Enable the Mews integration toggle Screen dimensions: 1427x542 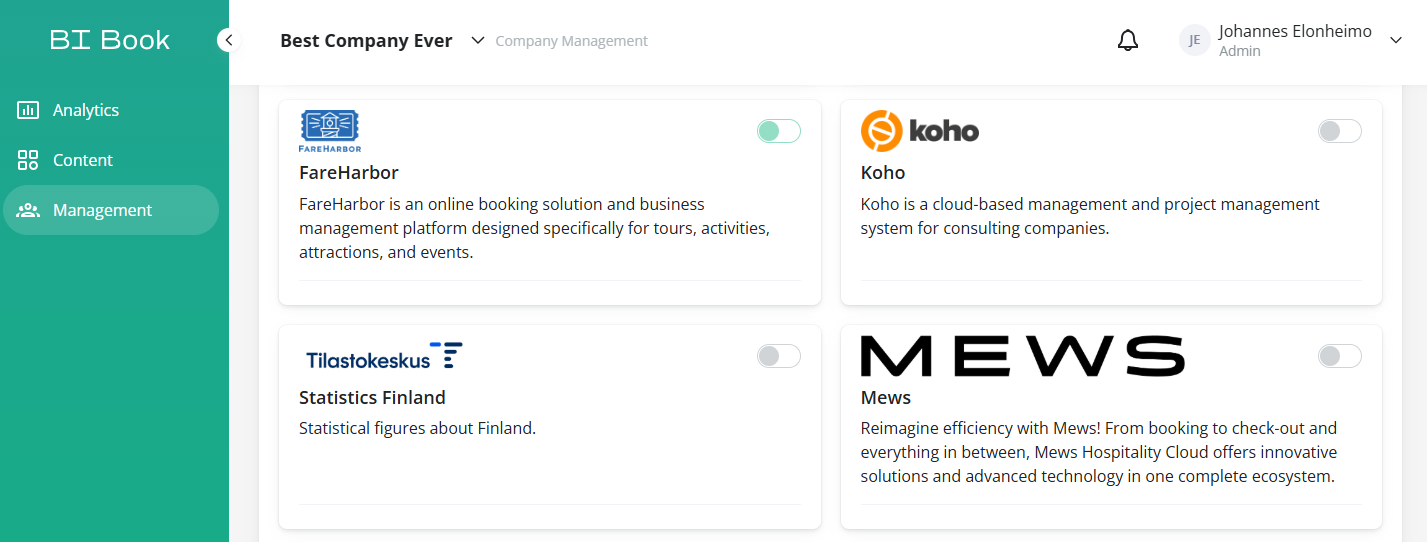click(x=1340, y=356)
